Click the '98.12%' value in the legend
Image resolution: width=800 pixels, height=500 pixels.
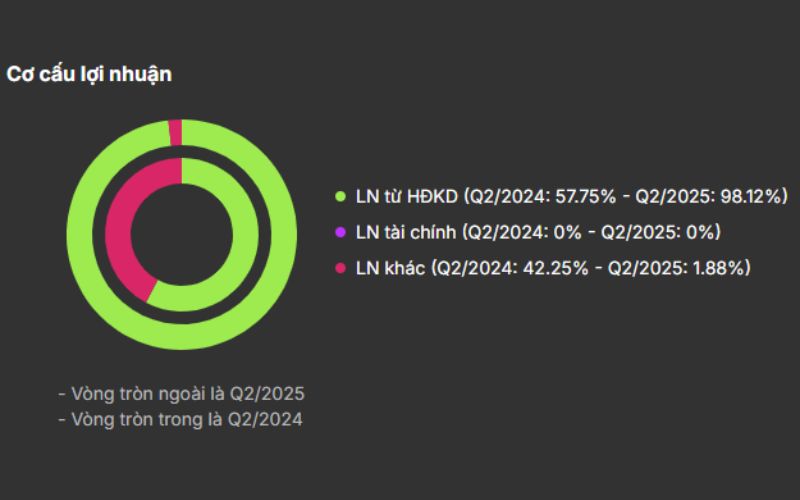point(755,196)
